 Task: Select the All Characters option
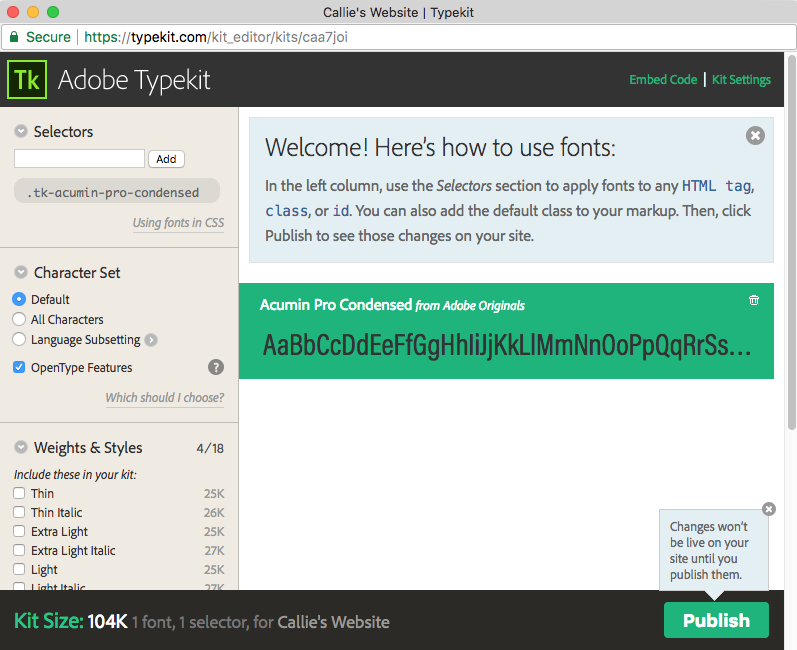click(19, 319)
